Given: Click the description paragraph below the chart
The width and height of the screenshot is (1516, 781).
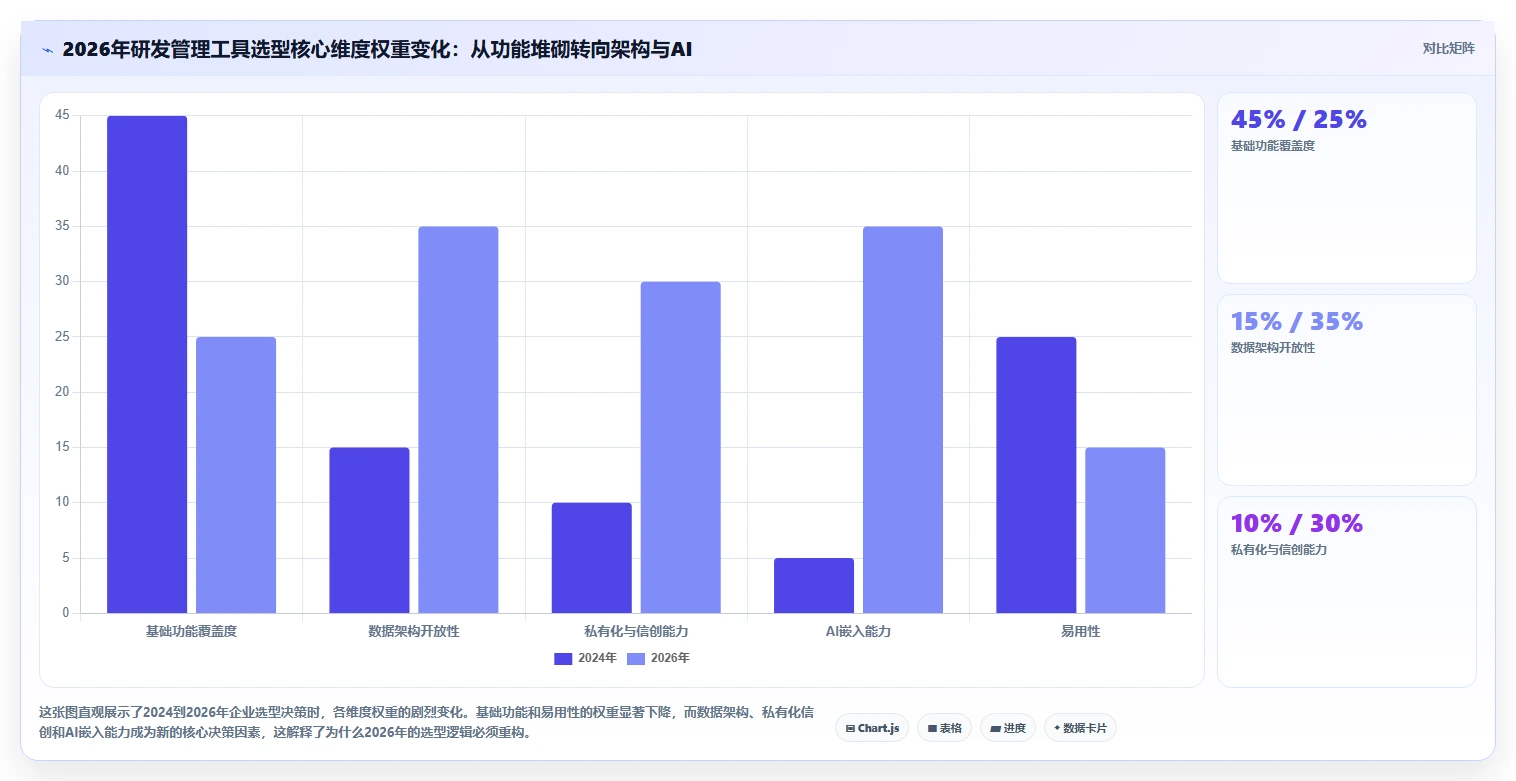Looking at the screenshot, I should pos(426,722).
